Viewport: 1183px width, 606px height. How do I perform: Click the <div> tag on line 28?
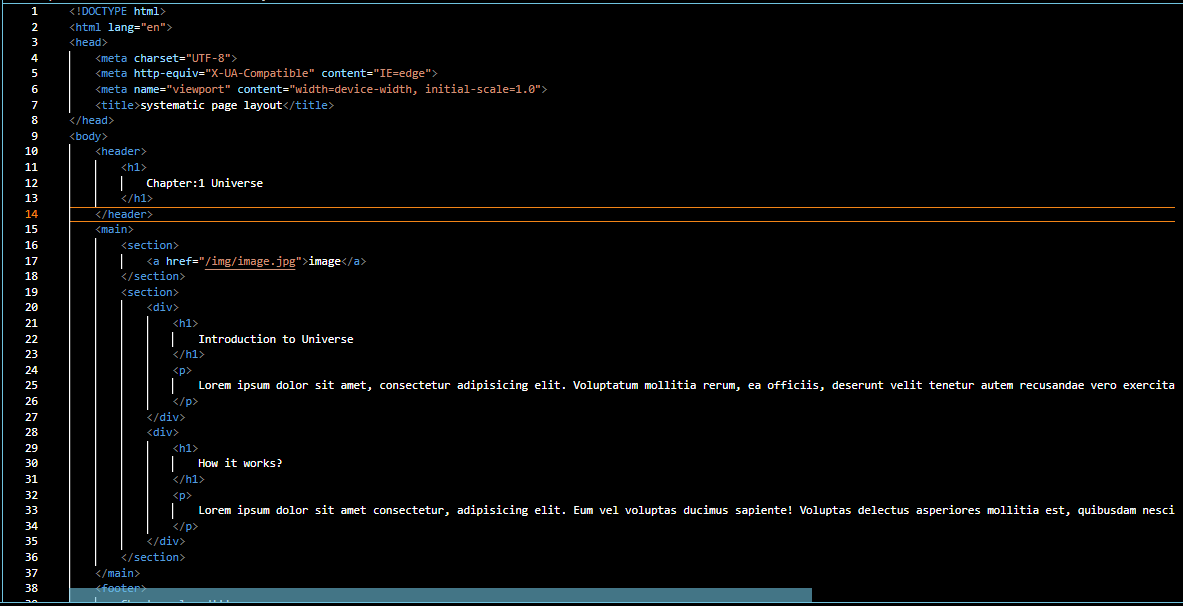162,432
